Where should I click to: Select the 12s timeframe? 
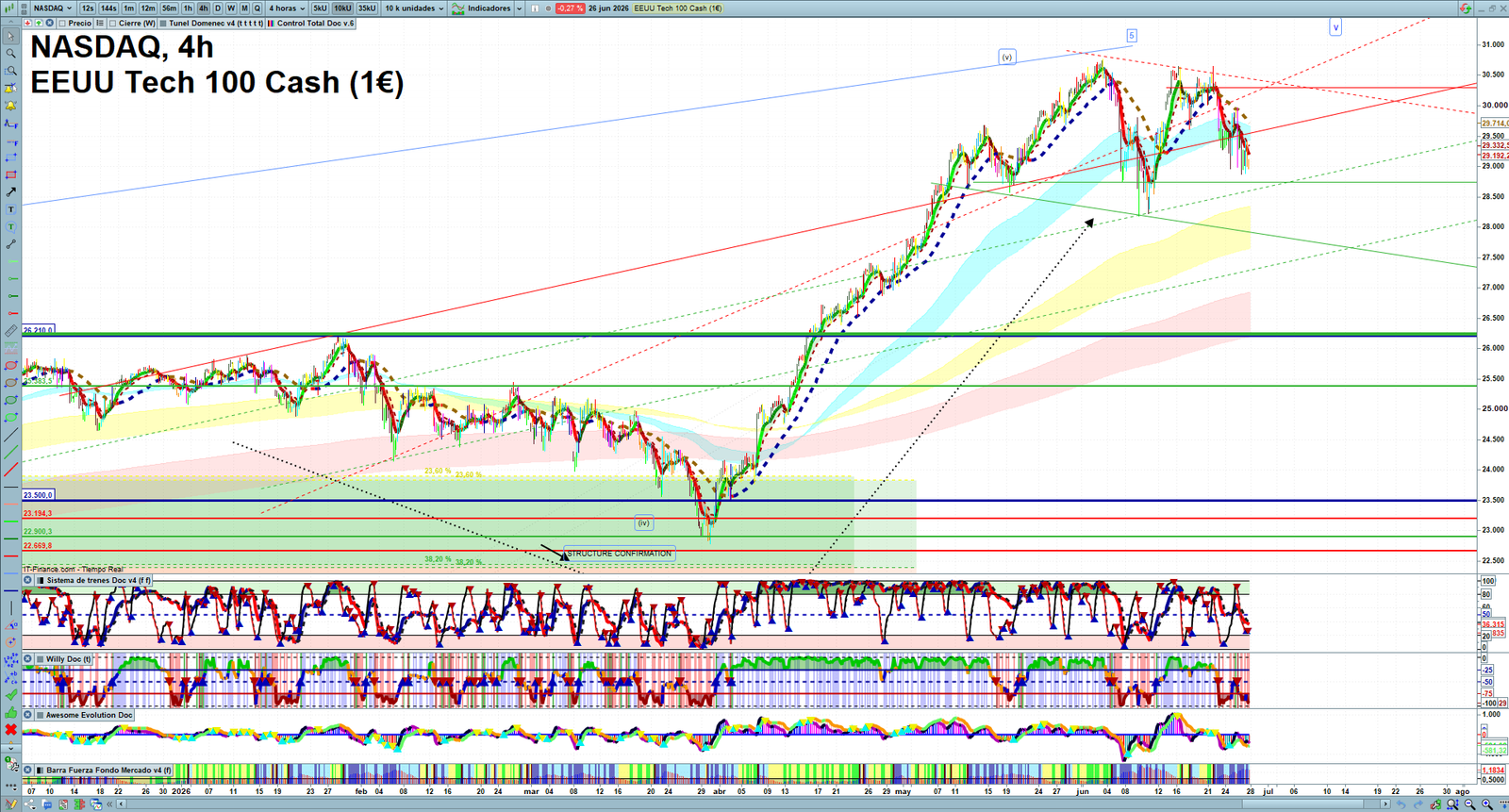tap(88, 8)
